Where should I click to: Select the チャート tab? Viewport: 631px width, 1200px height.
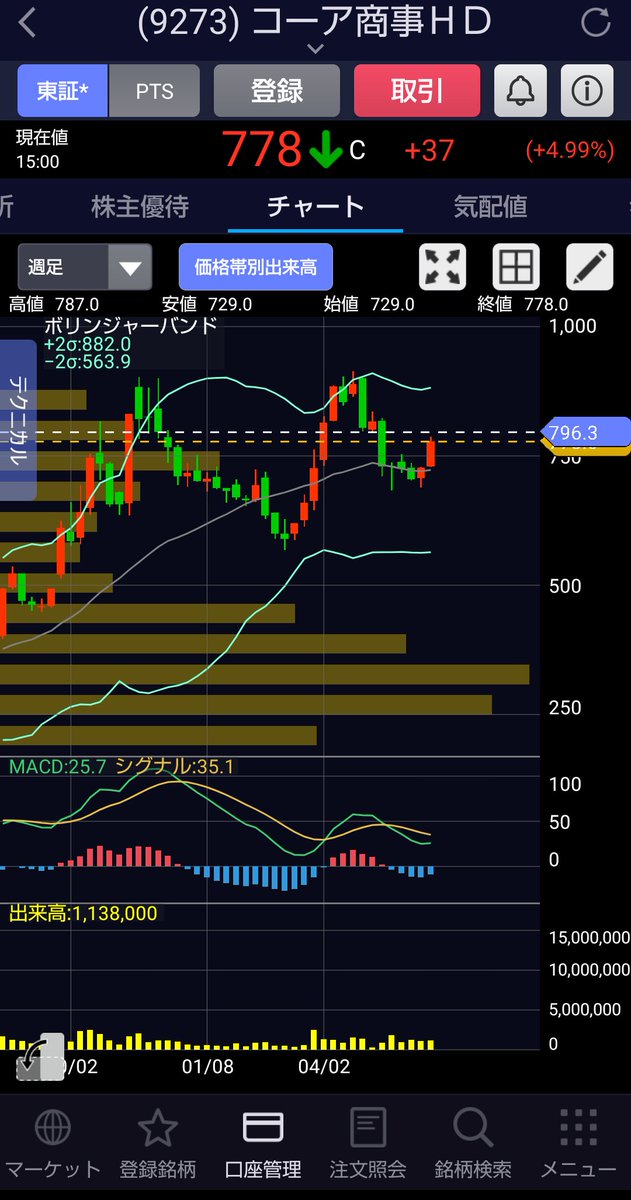316,207
